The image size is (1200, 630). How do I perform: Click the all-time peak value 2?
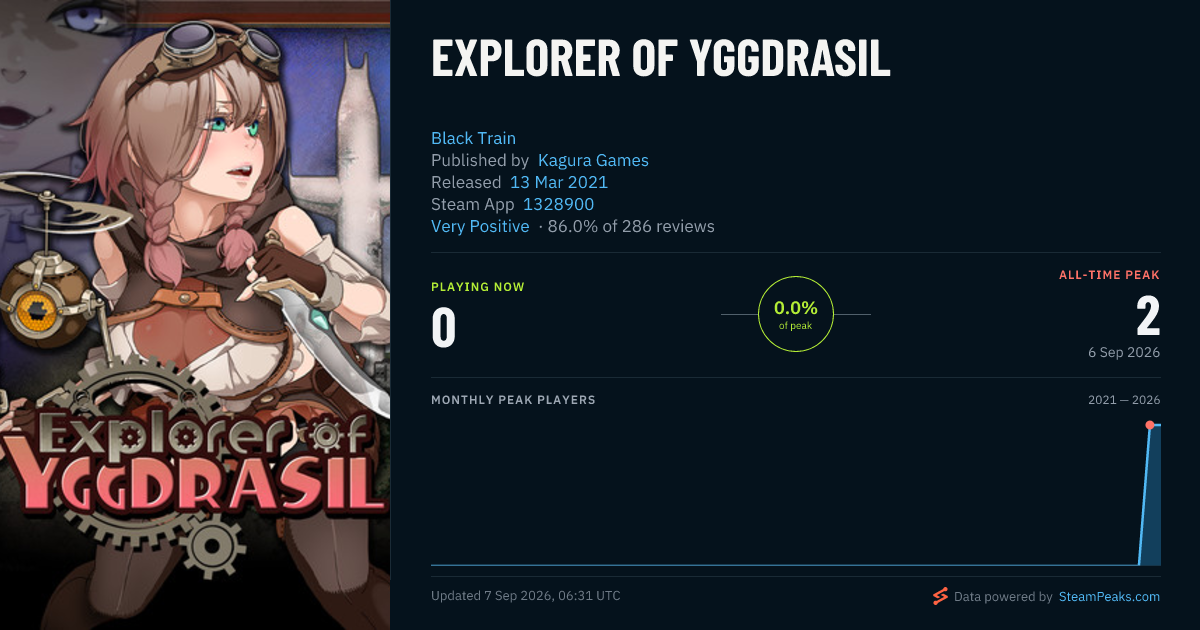[x=1148, y=316]
